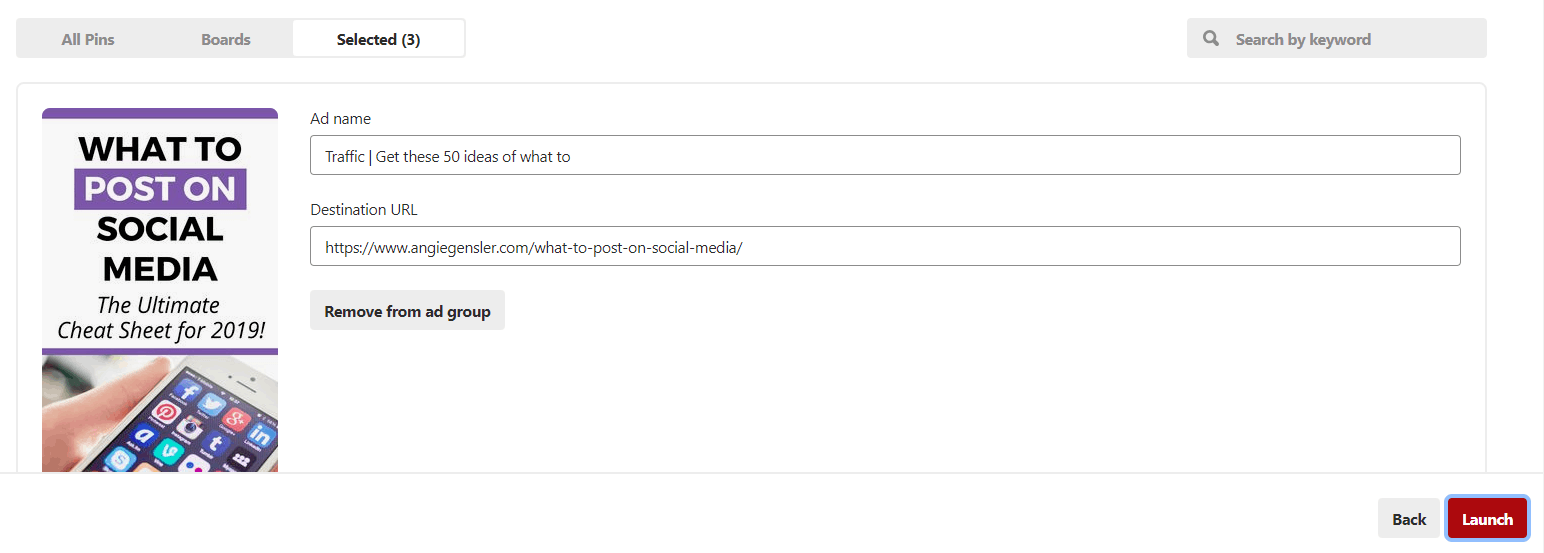
Task: Click into the Ad name text field
Action: 885,155
